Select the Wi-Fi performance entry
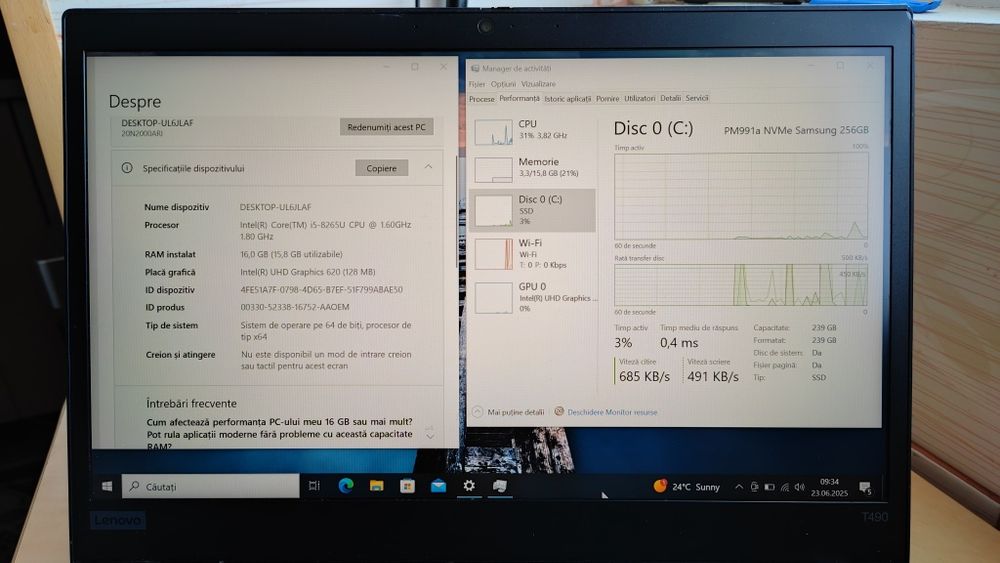The width and height of the screenshot is (1000, 563). (533, 253)
